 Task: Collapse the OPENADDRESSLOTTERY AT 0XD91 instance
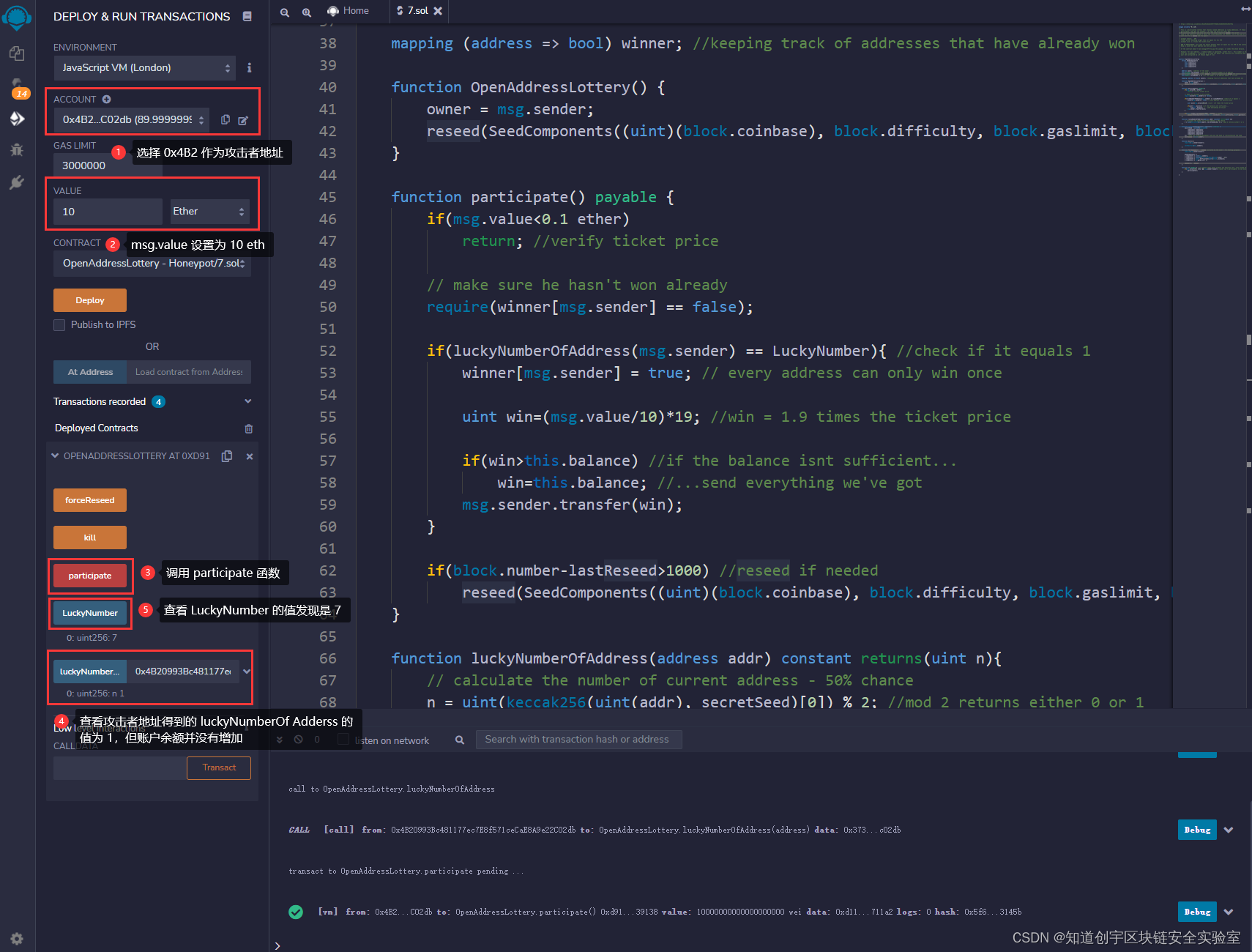[56, 455]
